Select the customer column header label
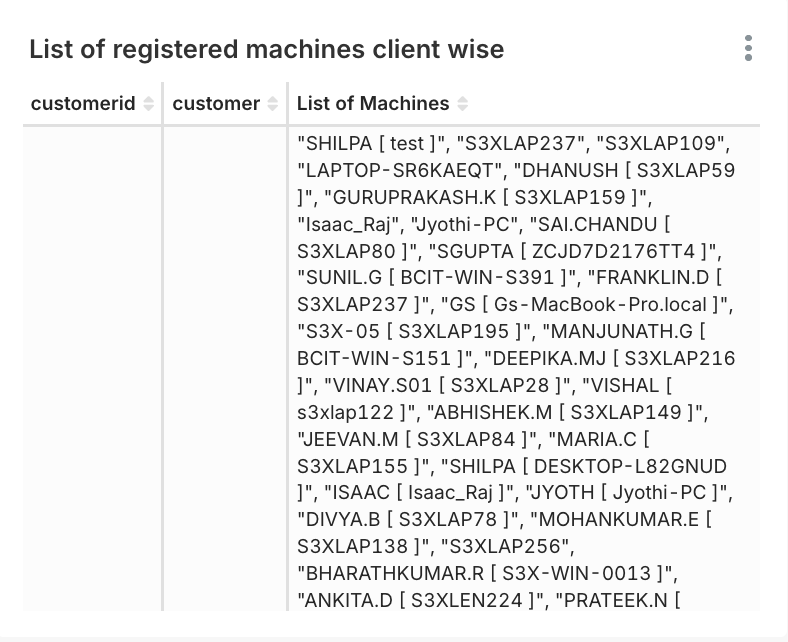The width and height of the screenshot is (788, 642). (216, 104)
